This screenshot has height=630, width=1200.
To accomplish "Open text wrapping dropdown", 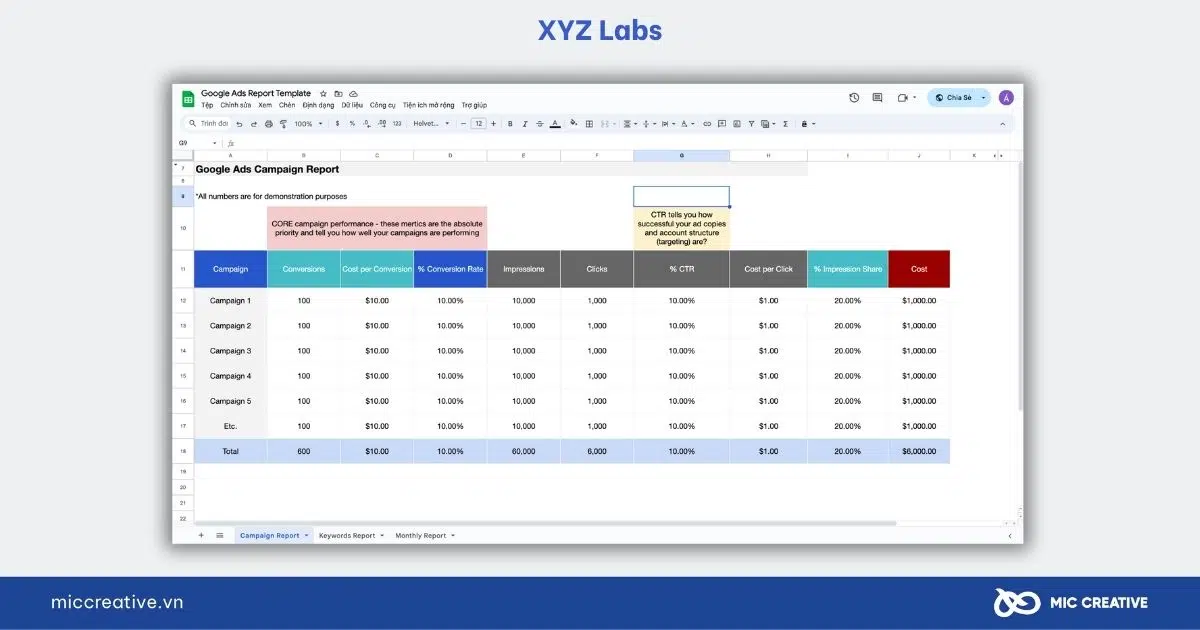I will tap(668, 124).
